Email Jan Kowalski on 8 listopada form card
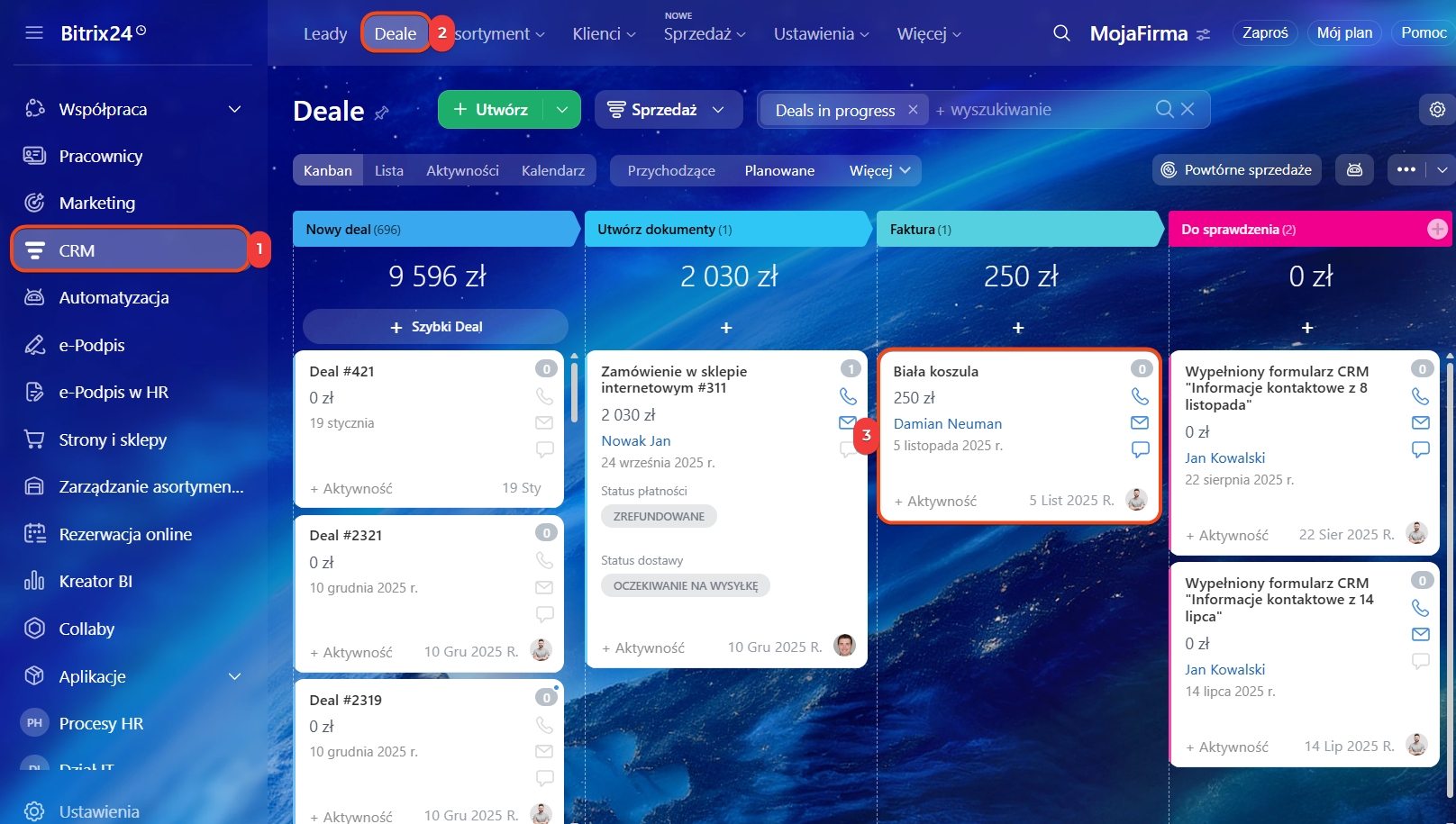This screenshot has width=1456, height=824. pos(1421,422)
